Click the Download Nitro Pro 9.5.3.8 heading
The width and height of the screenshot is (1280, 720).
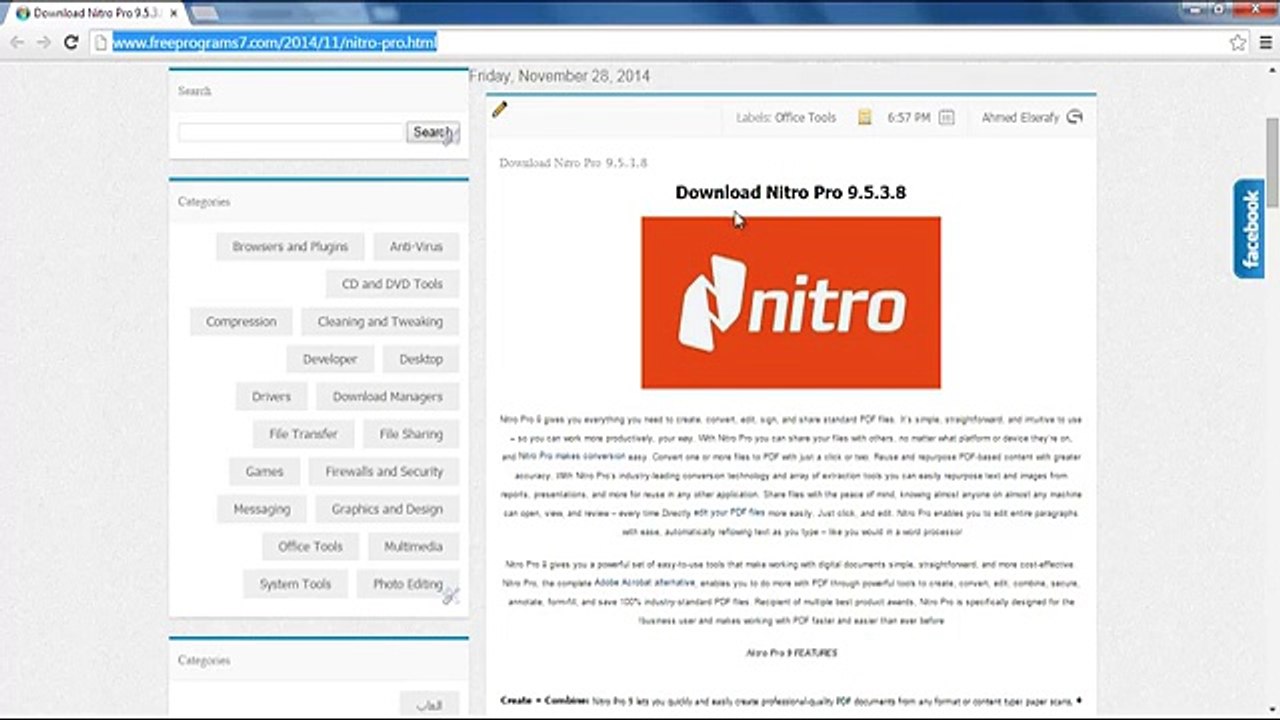791,192
